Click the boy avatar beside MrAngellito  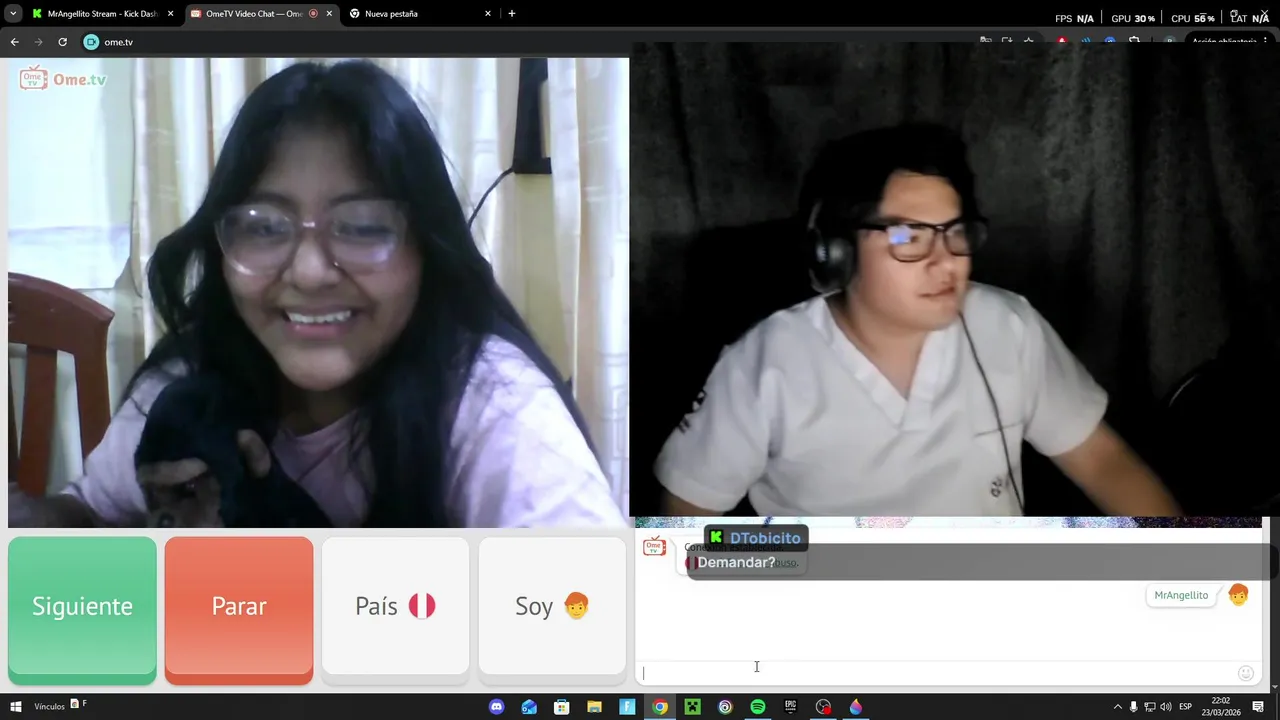pos(1238,595)
